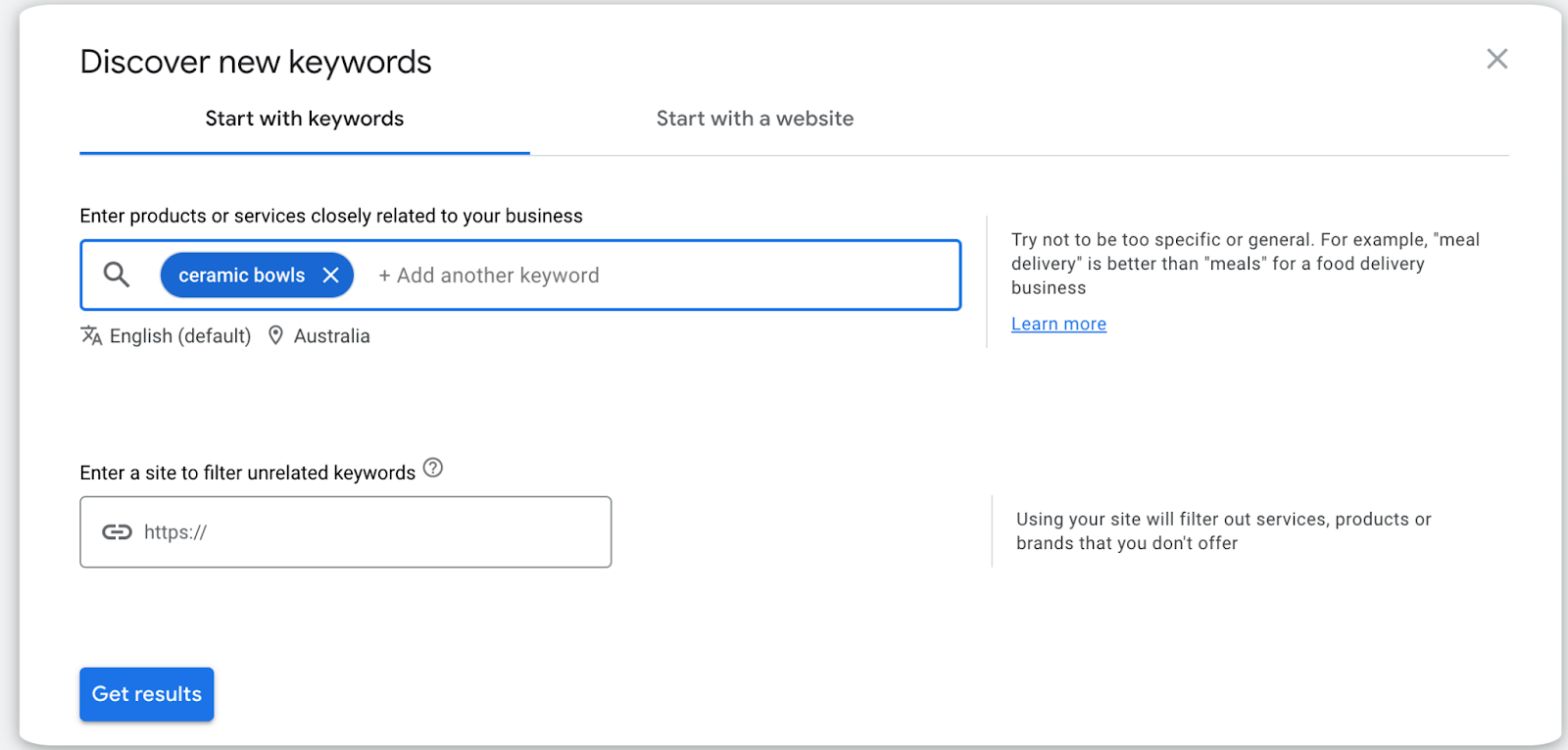Click the chain link icon in URL field
This screenshot has width=1568, height=750.
[x=117, y=532]
